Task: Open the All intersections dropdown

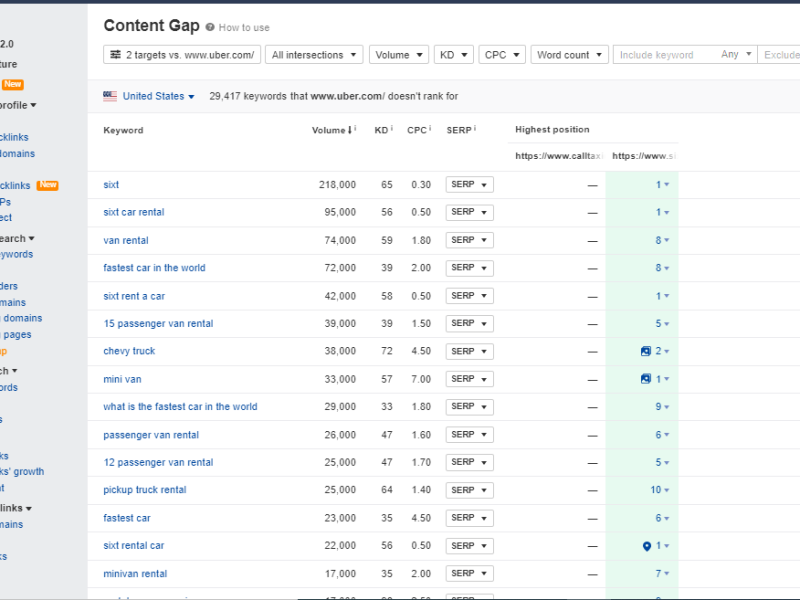Action: (313, 55)
